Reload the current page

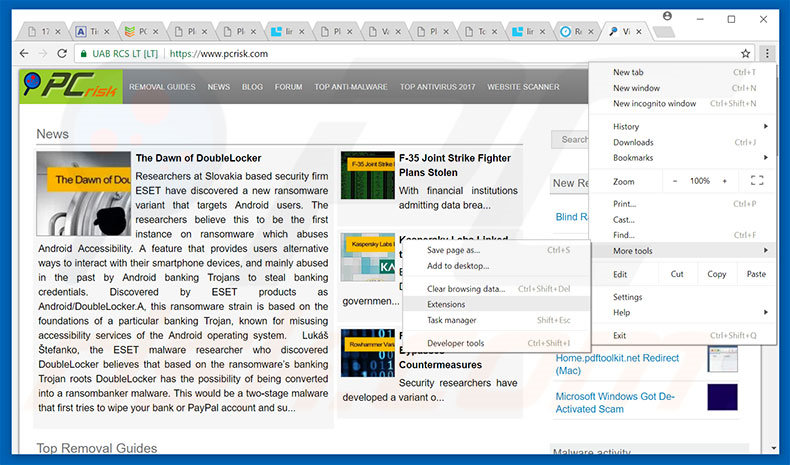[62, 53]
